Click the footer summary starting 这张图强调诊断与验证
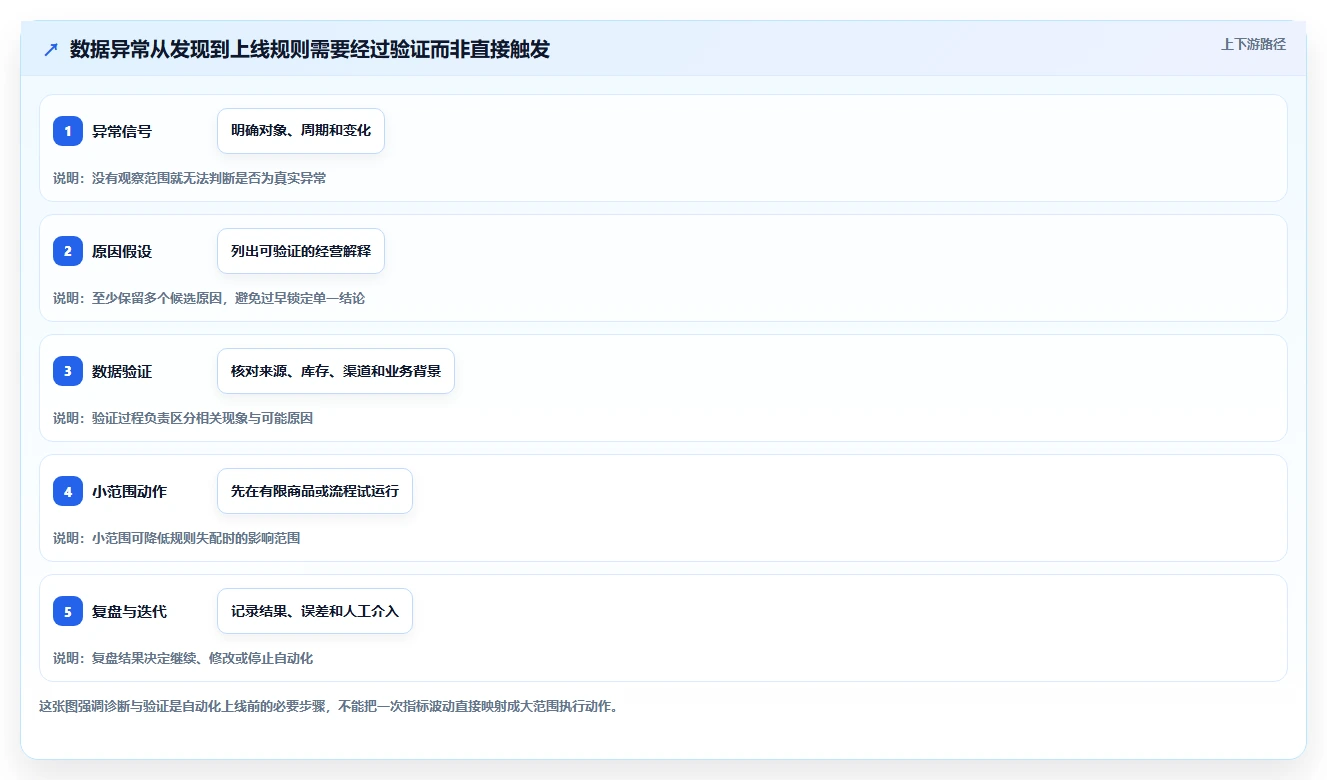This screenshot has height=780, width=1327. coord(328,706)
